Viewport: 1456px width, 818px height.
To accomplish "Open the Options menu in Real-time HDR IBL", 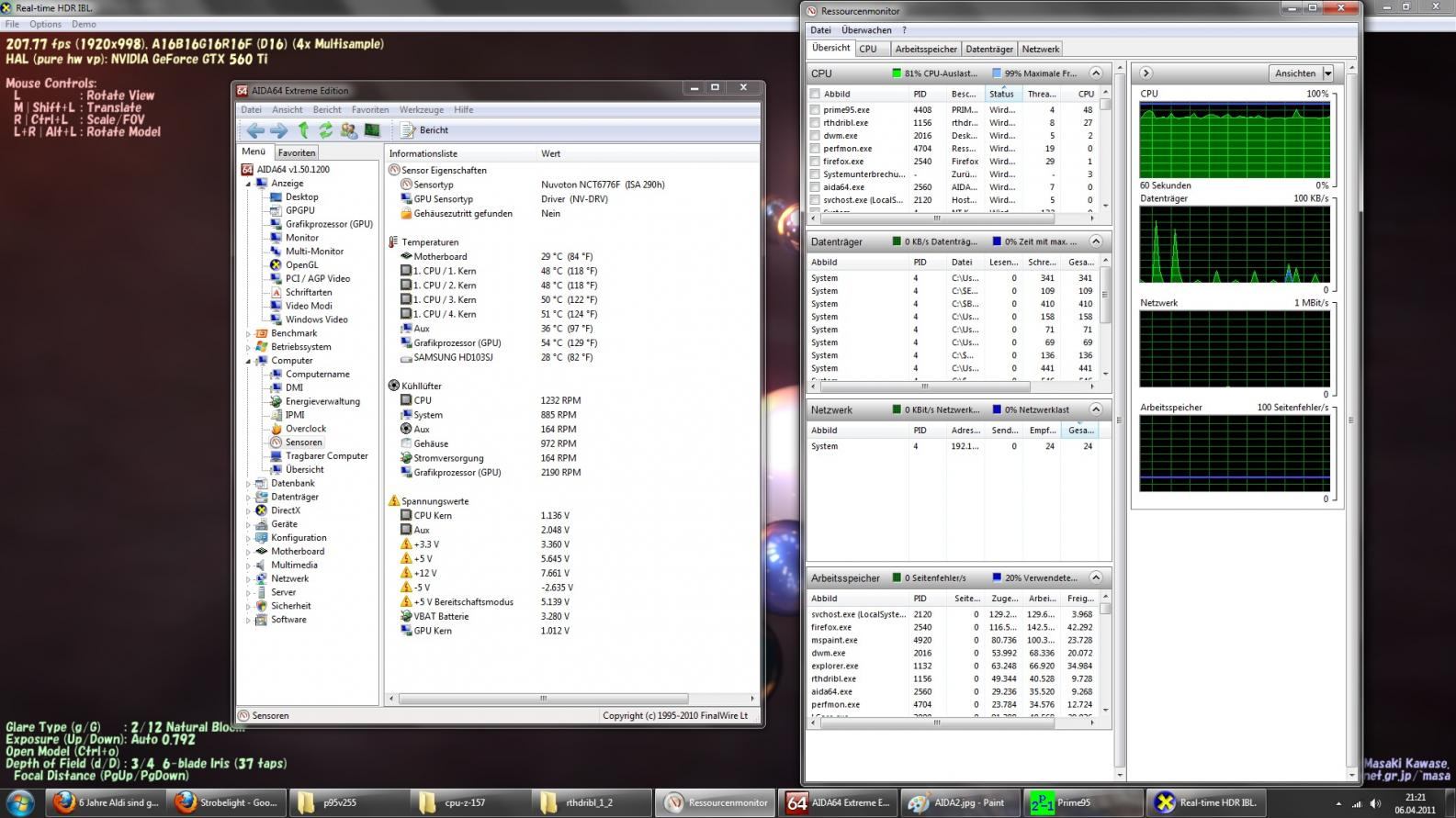I will 45,24.
